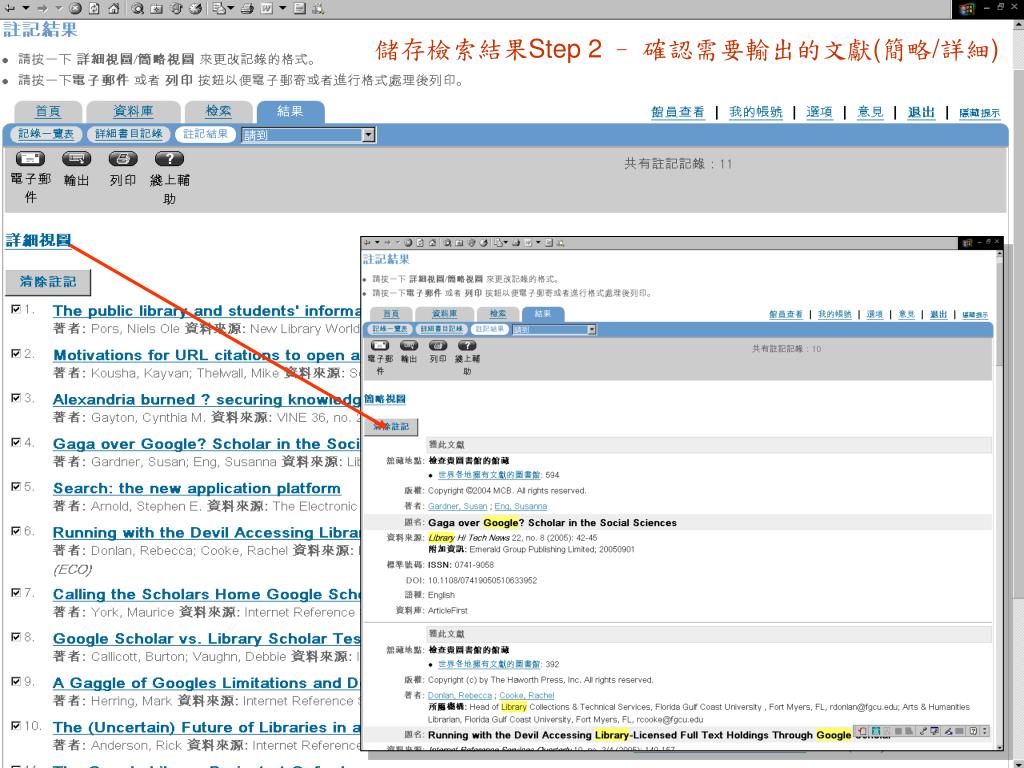Switch to the 首頁 tab in the main window
Screen dimensions: 1024x768
tap(48, 111)
